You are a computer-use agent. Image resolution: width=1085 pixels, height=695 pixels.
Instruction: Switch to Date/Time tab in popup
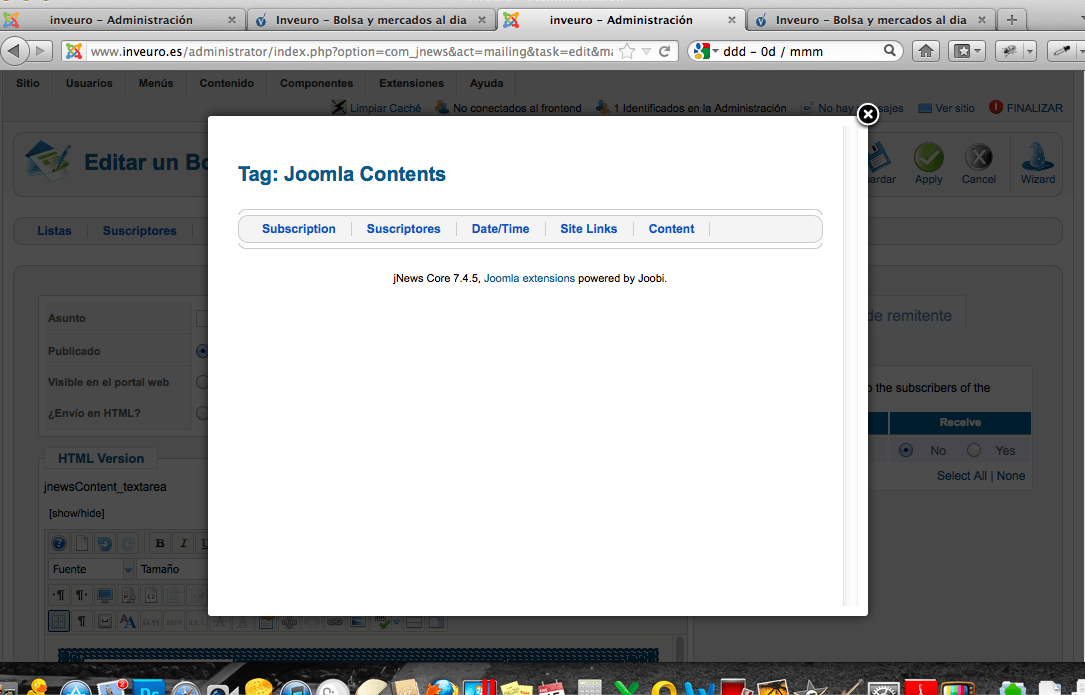point(500,229)
